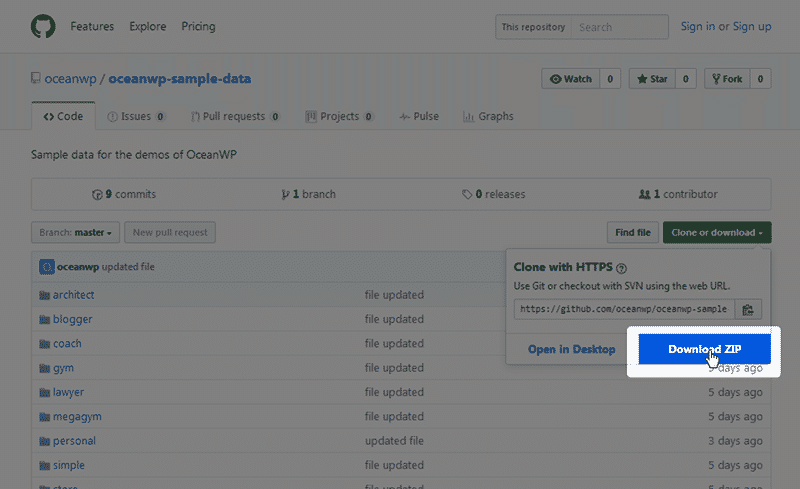The width and height of the screenshot is (800, 489).
Task: Click the This repository search scope label
Action: [533, 27]
